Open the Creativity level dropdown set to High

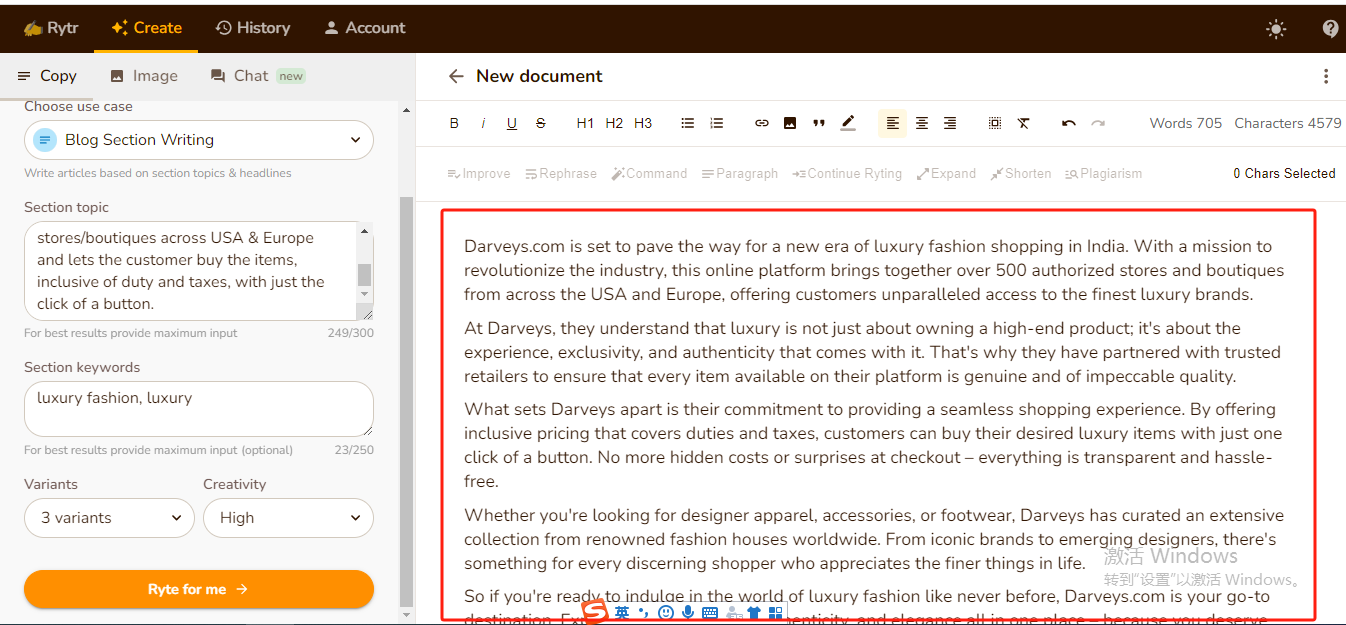click(288, 518)
